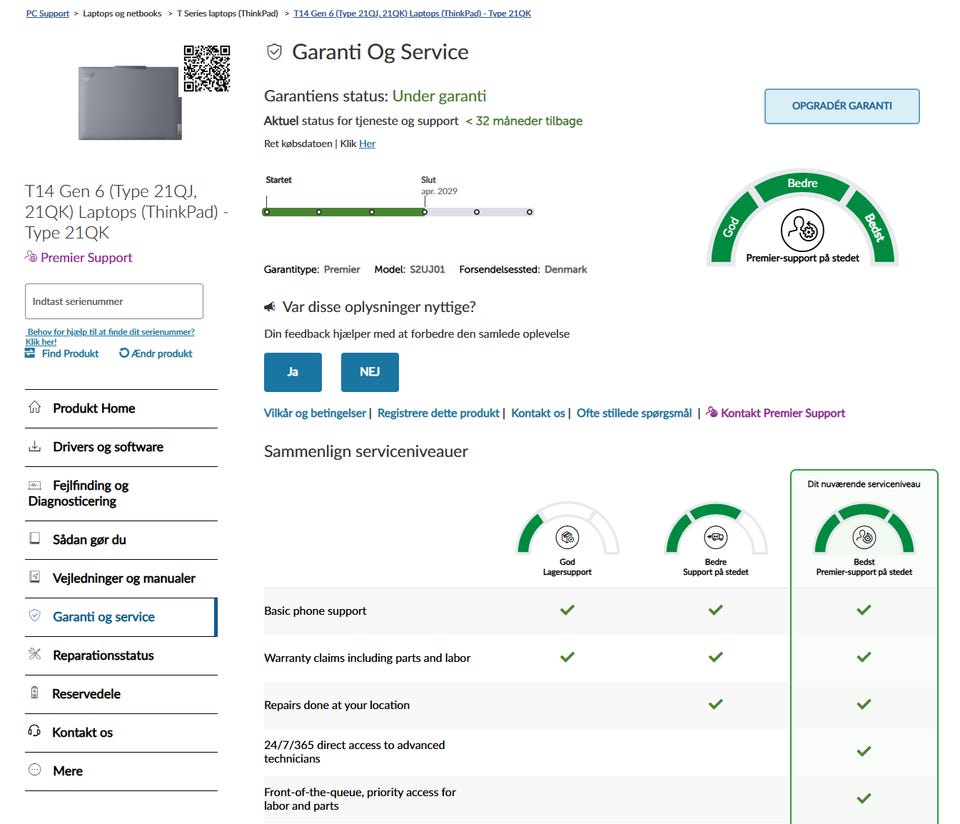Click the God segment of large gauge
Screen dimensions: 960x824
[732, 227]
